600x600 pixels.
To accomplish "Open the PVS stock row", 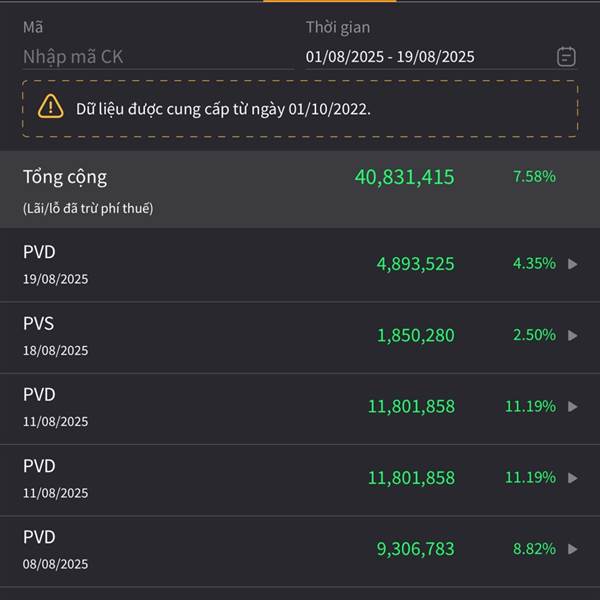I will tap(300, 337).
